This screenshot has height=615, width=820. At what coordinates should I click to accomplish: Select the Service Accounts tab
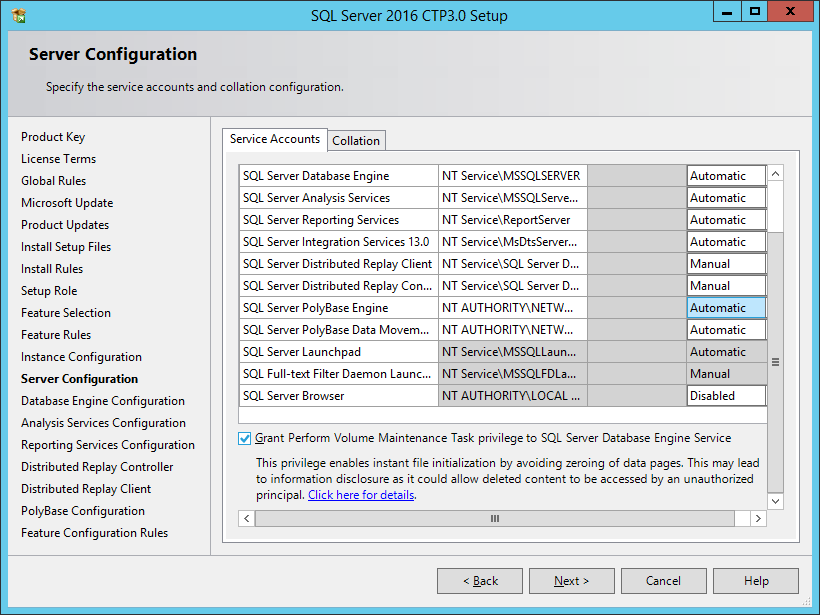275,139
